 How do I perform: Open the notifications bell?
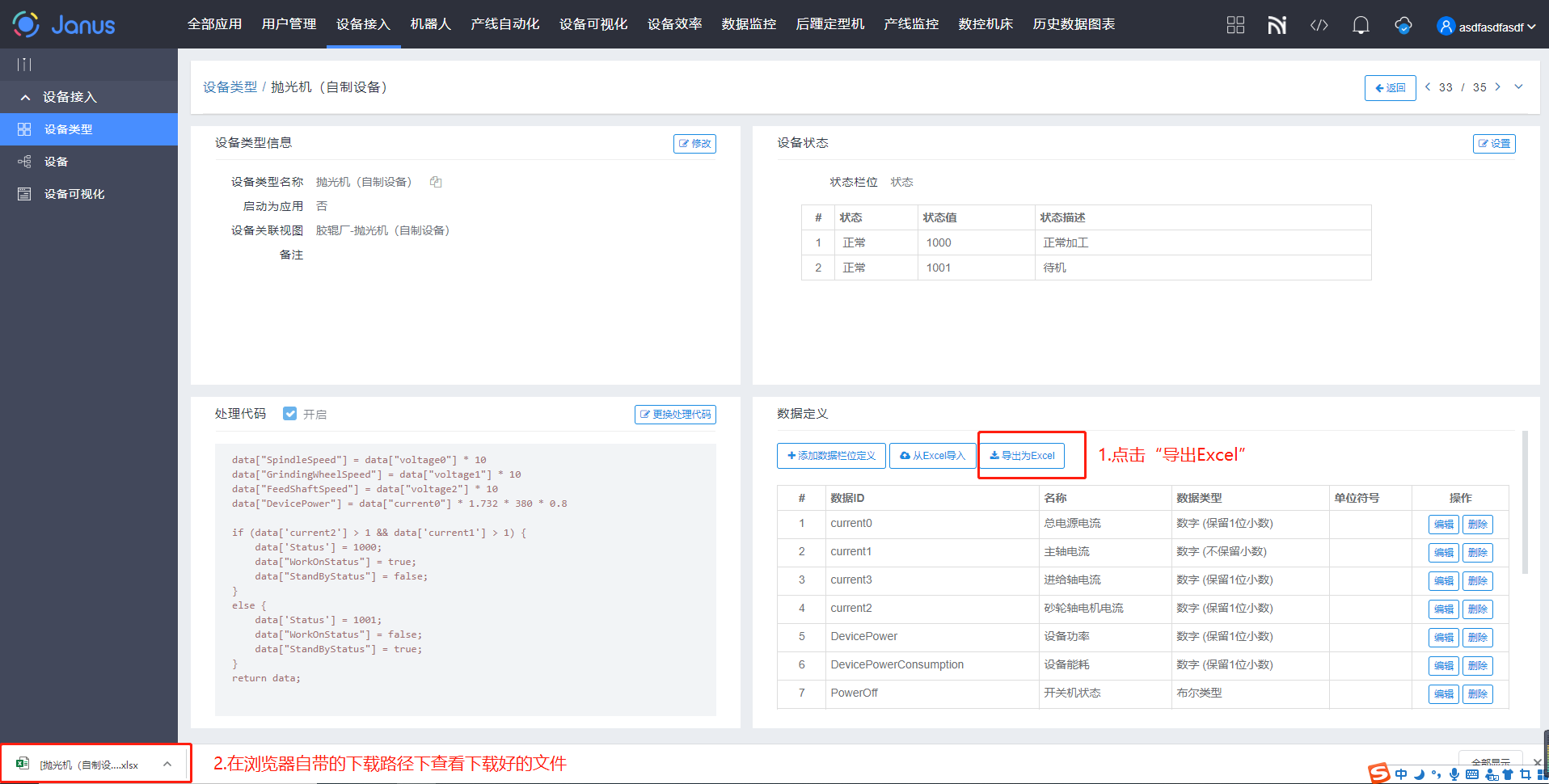click(1361, 25)
